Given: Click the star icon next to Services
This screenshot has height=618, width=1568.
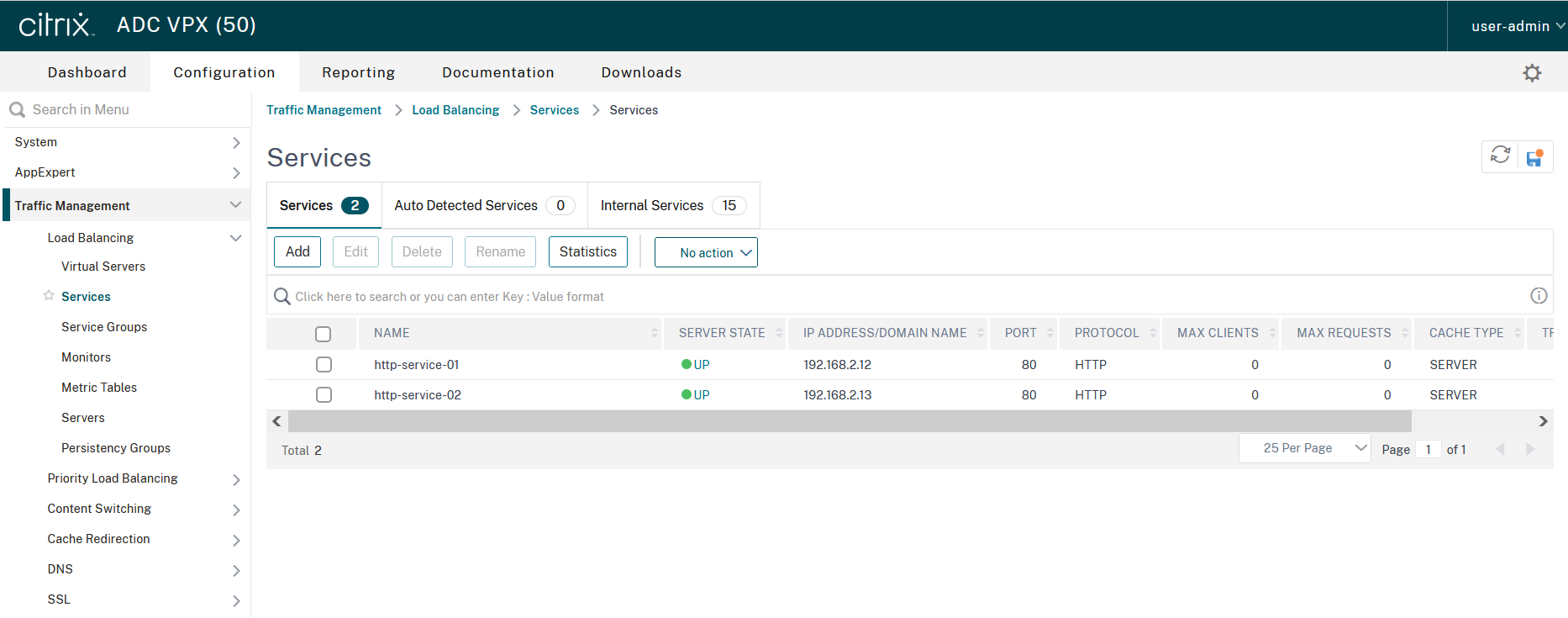Looking at the screenshot, I should pyautogui.click(x=49, y=296).
